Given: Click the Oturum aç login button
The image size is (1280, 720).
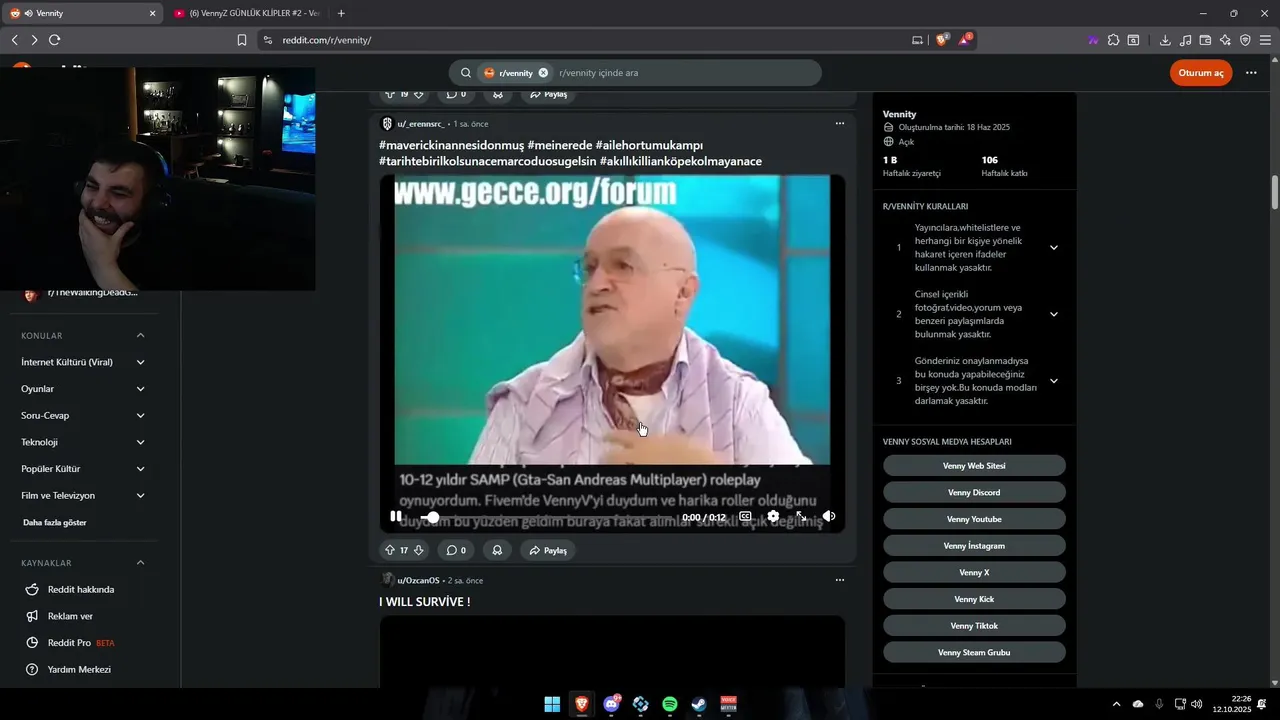Looking at the screenshot, I should (1200, 73).
